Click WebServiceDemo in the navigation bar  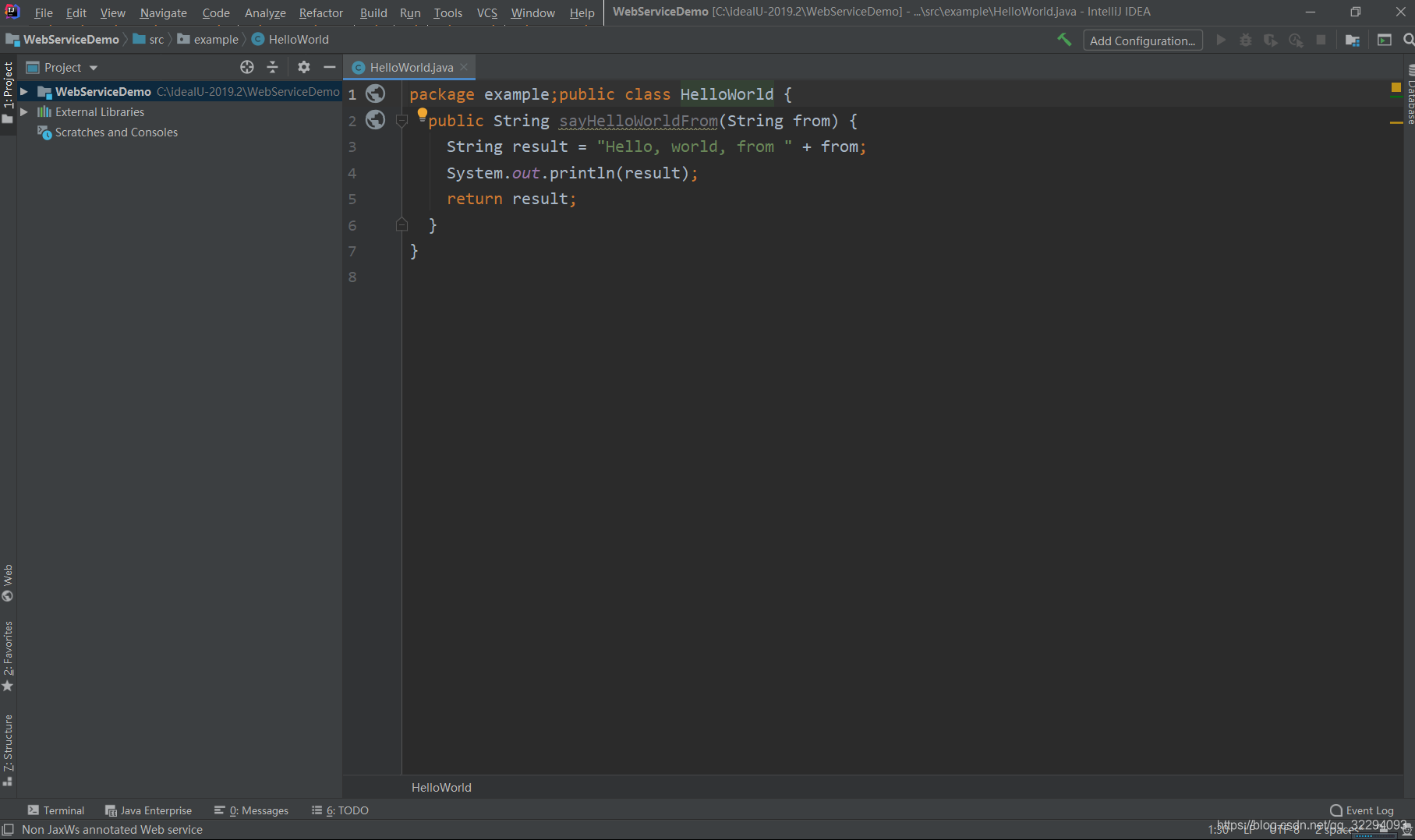pyautogui.click(x=63, y=39)
